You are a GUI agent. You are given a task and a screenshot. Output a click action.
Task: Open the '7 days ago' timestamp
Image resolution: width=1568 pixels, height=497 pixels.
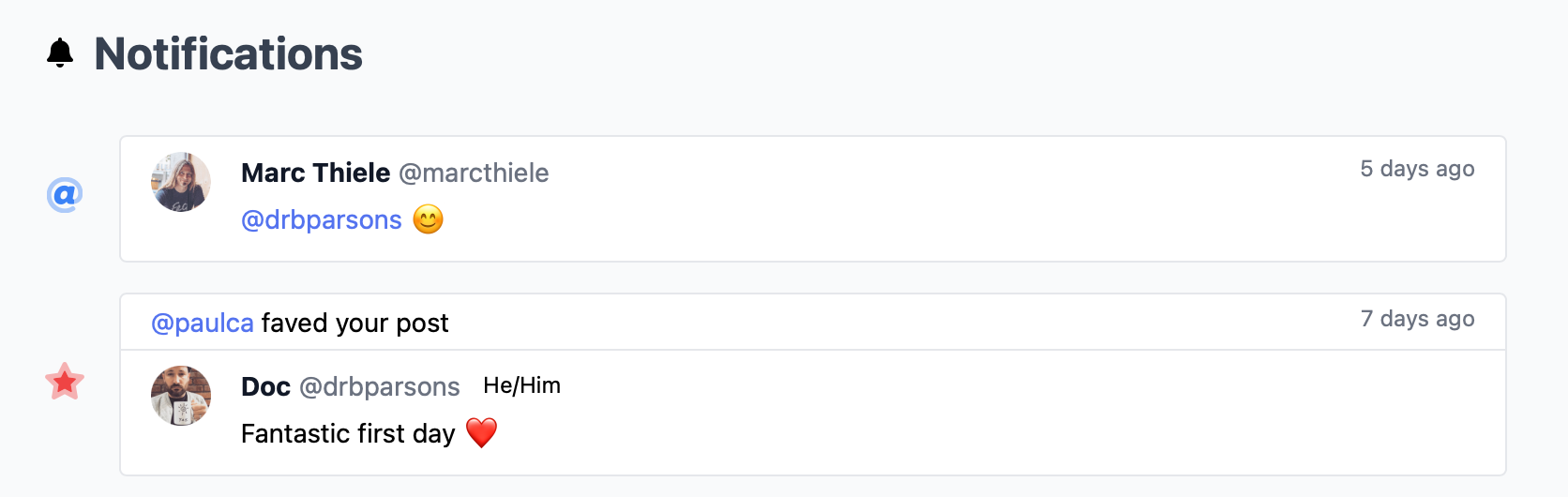1417,319
